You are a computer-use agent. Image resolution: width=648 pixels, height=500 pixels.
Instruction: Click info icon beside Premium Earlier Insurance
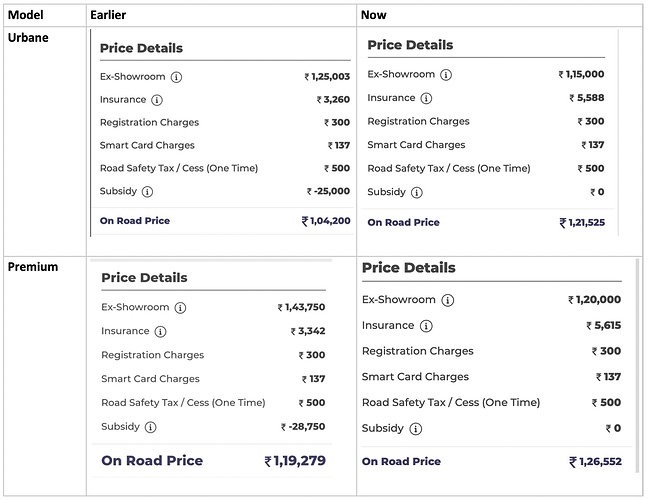[x=160, y=331]
